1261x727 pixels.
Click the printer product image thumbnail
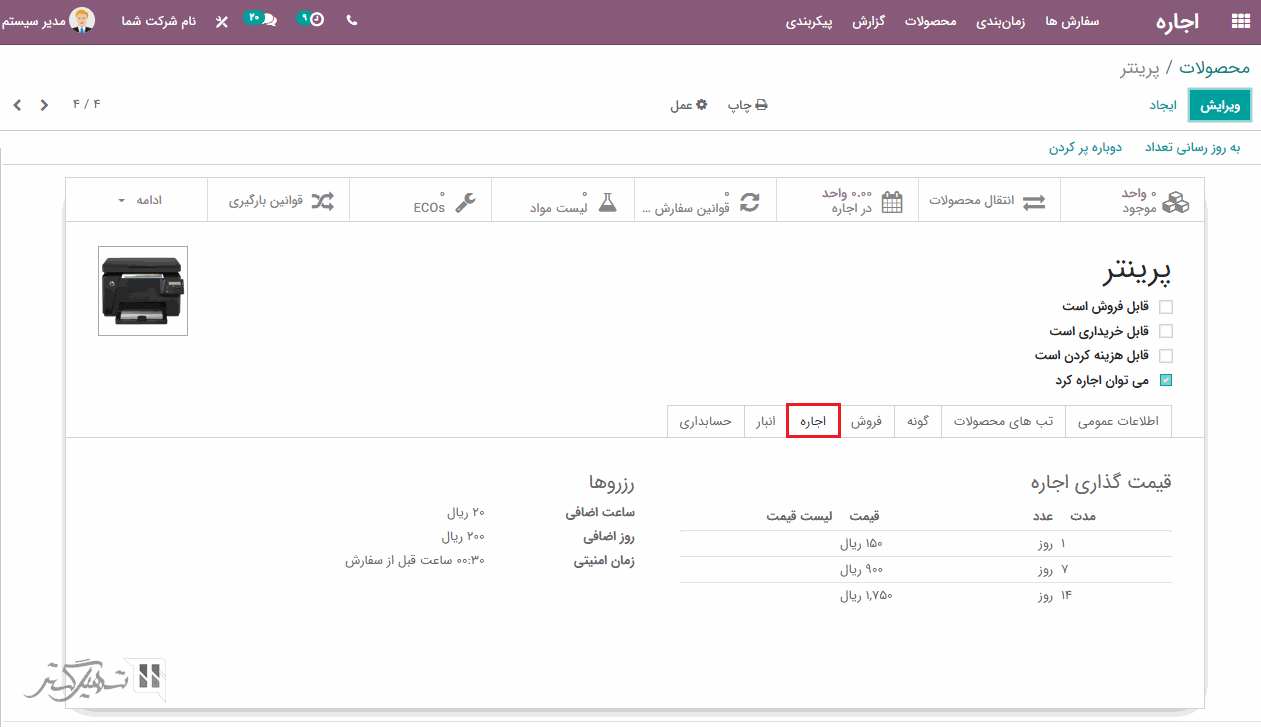point(143,291)
